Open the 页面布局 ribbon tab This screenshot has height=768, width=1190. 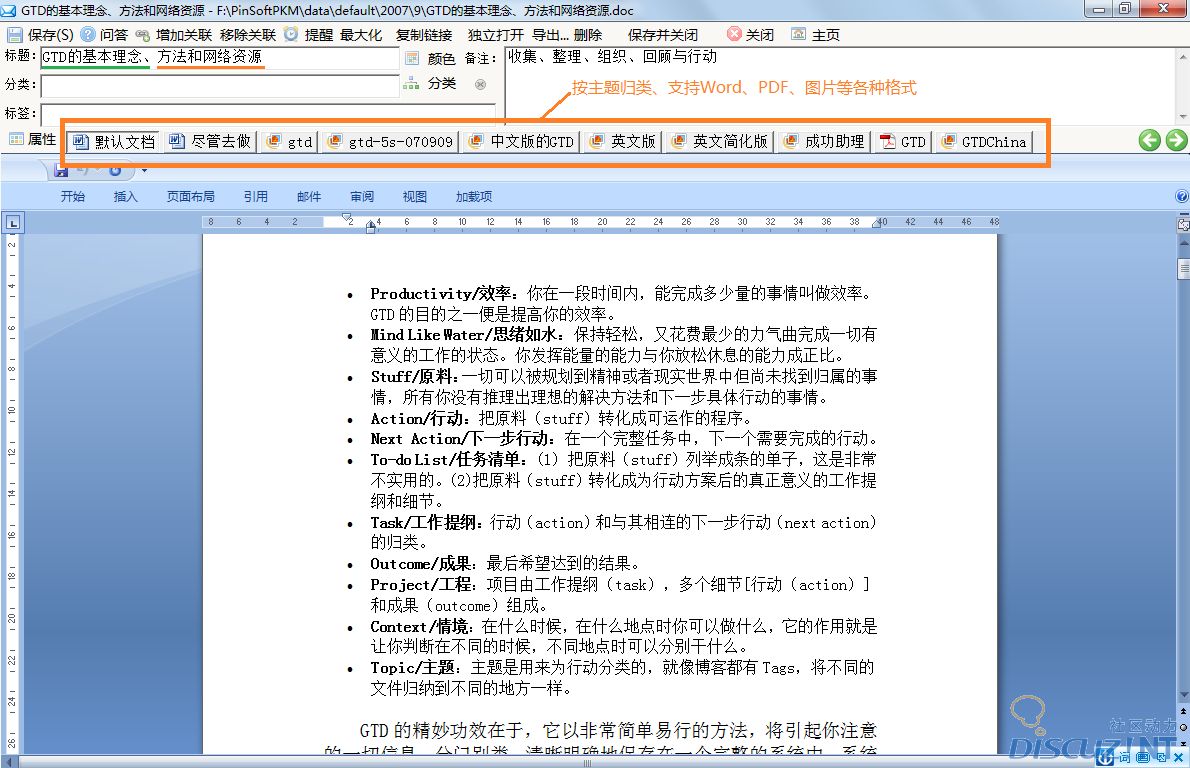coord(190,197)
